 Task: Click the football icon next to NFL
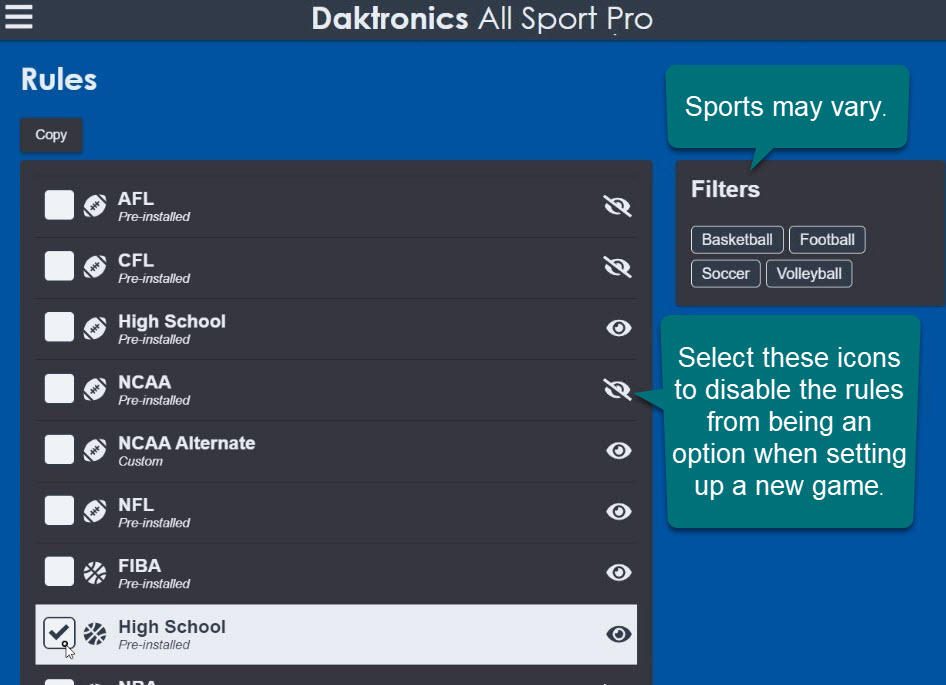tap(94, 511)
